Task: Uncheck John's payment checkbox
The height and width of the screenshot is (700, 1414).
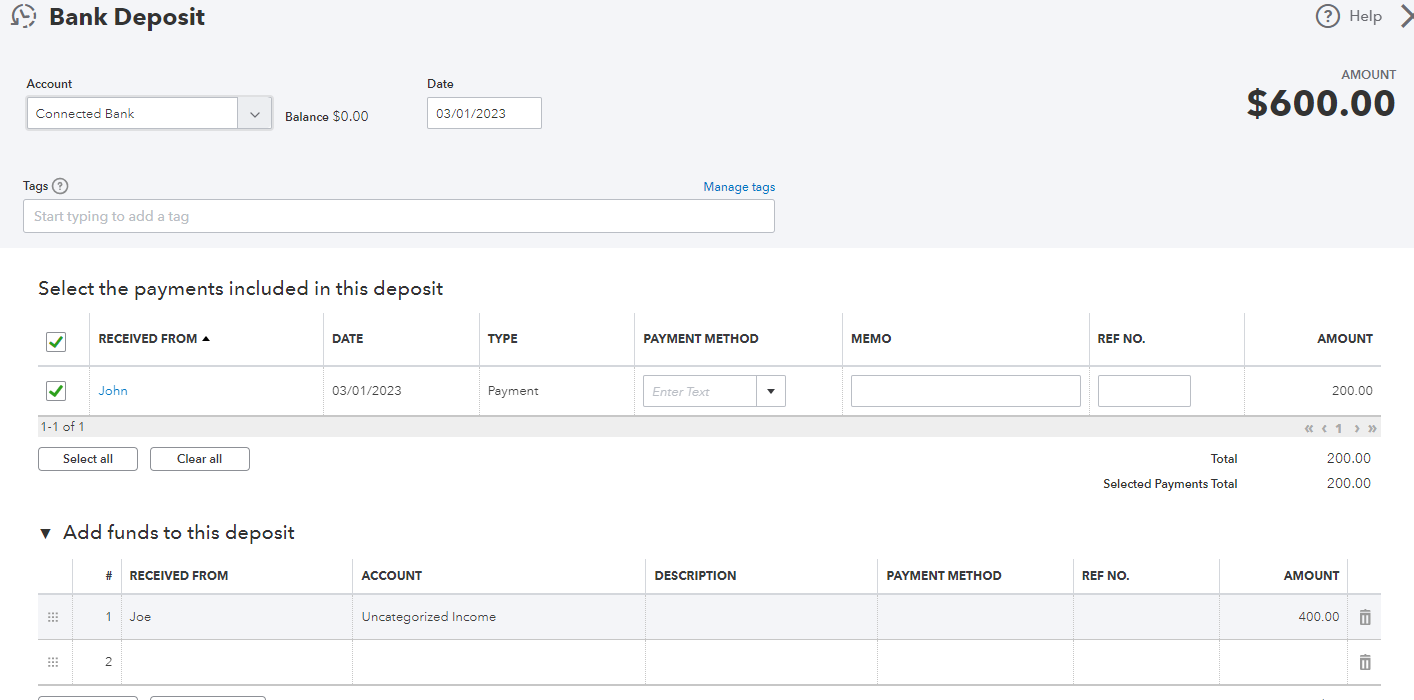Action: click(x=56, y=390)
